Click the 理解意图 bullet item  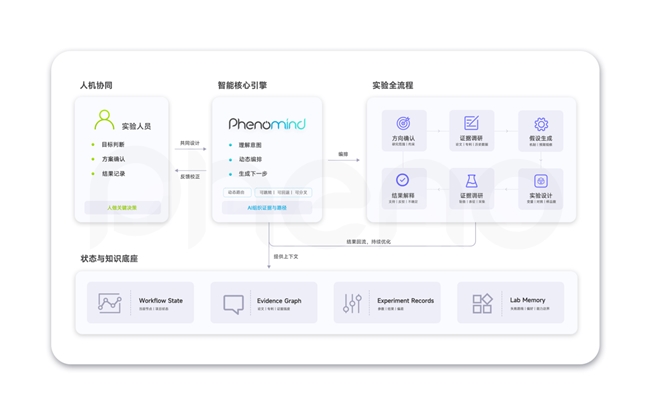pyautogui.click(x=250, y=145)
